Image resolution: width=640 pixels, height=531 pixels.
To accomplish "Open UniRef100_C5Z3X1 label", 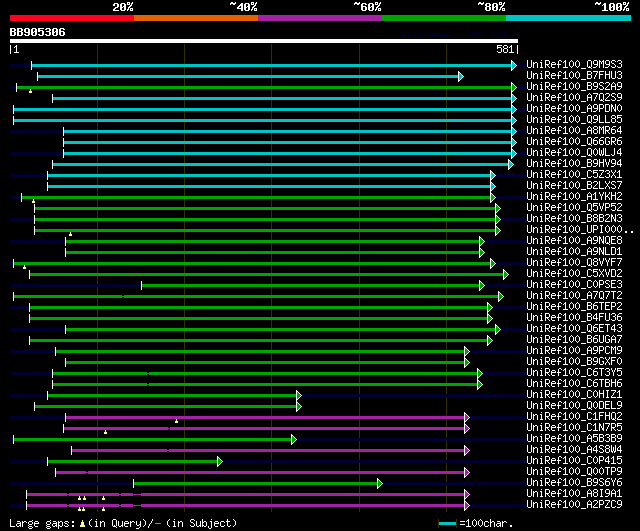I will tap(574, 175).
